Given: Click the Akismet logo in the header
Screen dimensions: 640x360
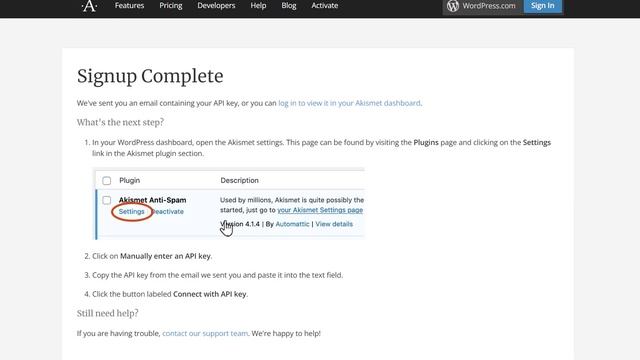Looking at the screenshot, I should click(89, 6).
